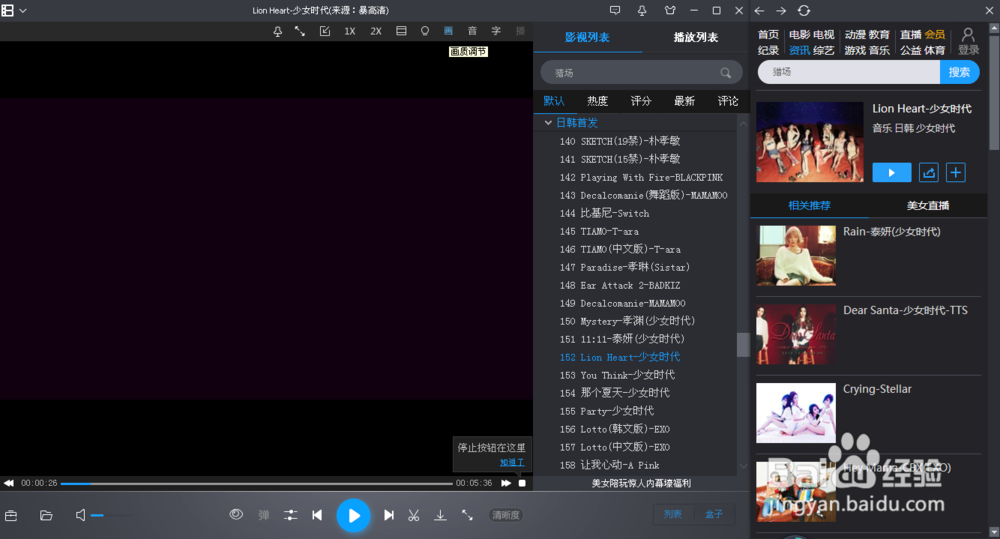Screen dimensions: 1000x539
Task: Click the share icon beside the play button
Action: (929, 173)
